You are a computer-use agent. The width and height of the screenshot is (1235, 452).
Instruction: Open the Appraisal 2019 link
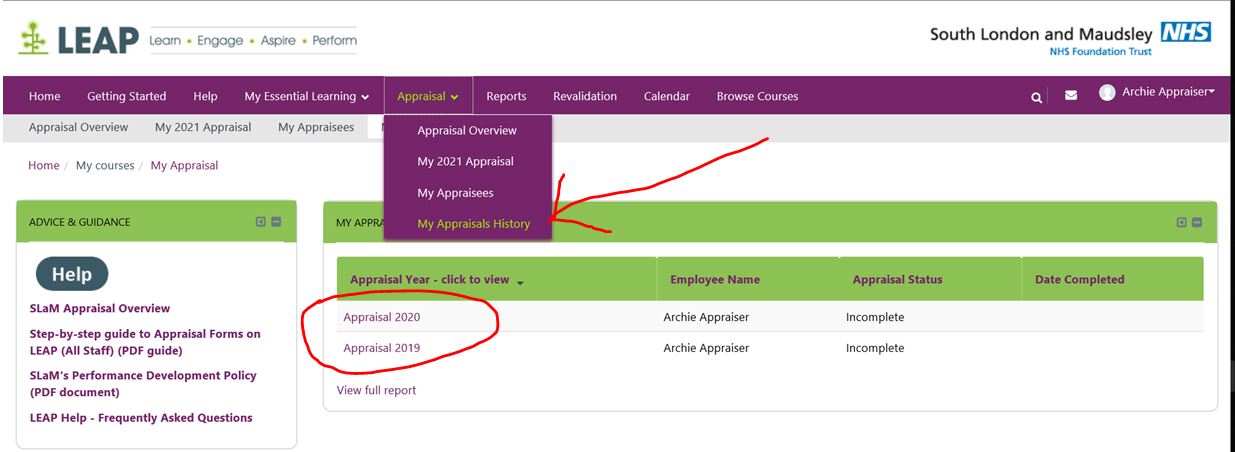coord(381,348)
